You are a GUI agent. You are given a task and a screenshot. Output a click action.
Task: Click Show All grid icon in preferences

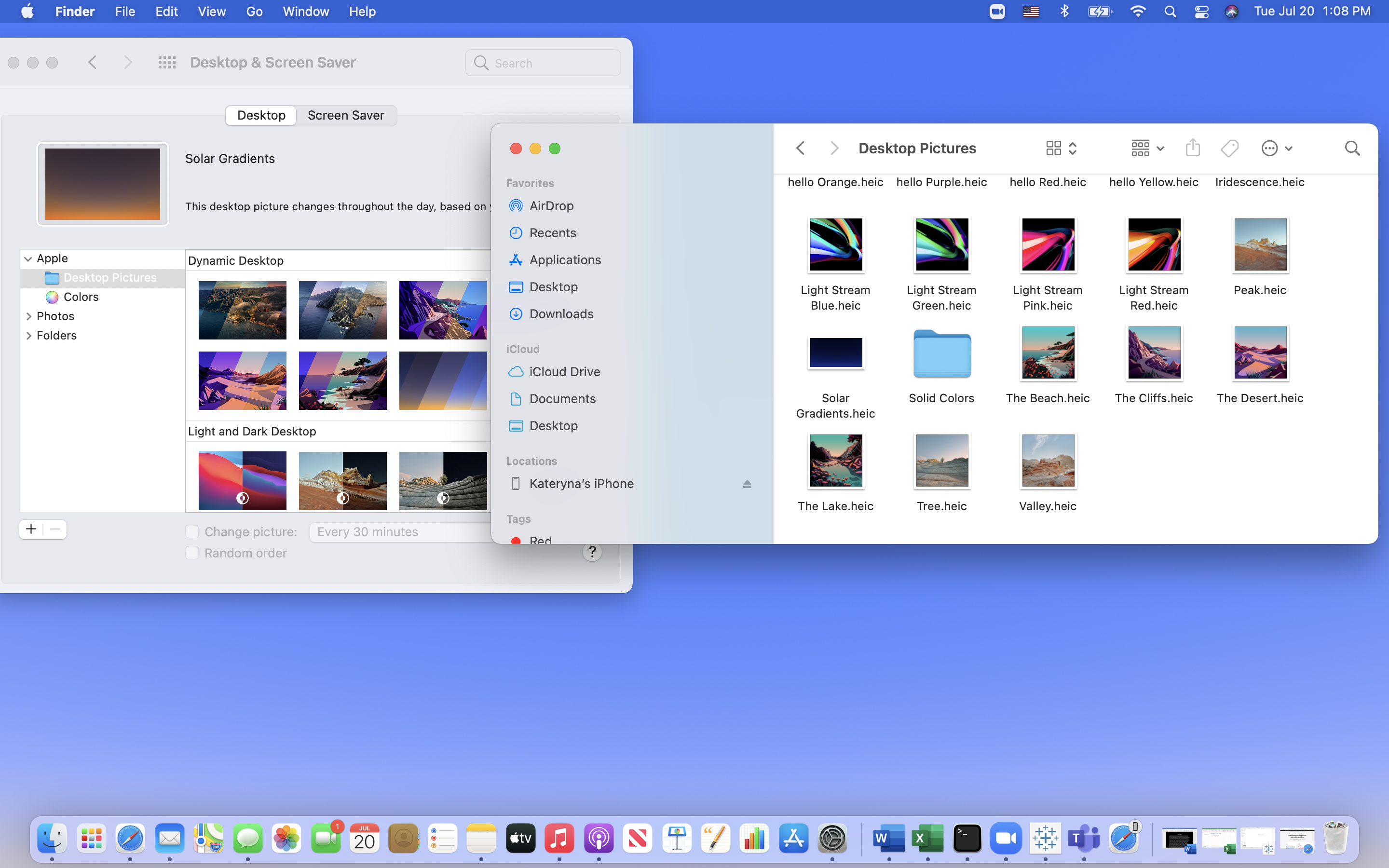click(167, 63)
